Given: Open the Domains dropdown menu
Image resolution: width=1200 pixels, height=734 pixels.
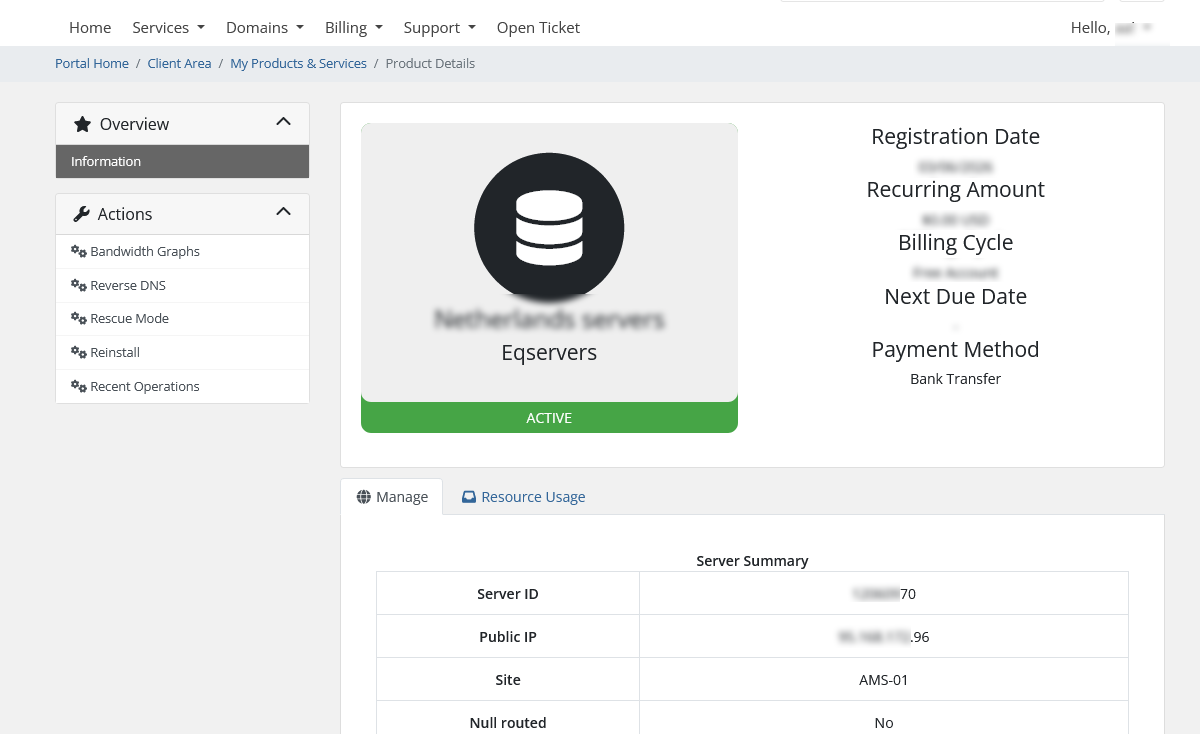Looking at the screenshot, I should coord(265,27).
